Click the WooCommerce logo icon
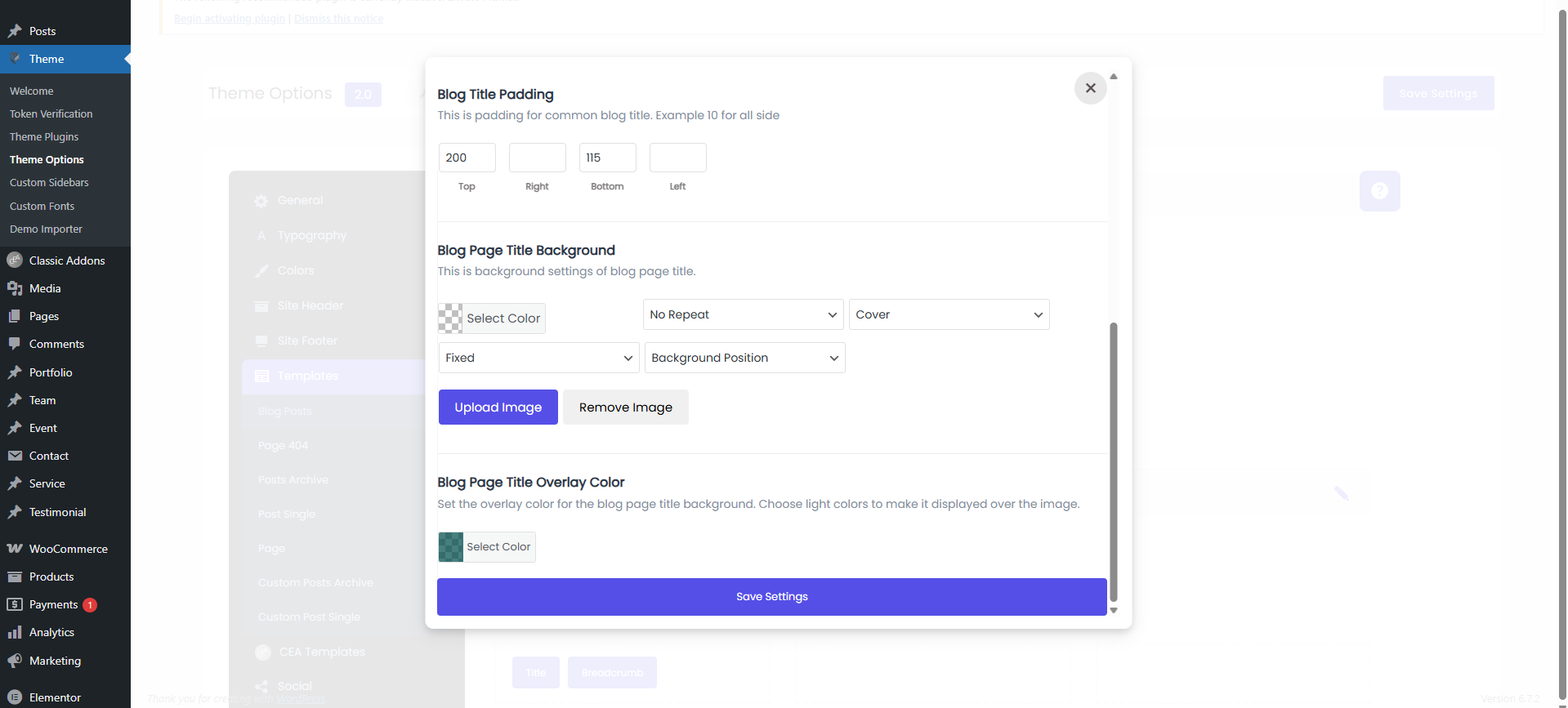Viewport: 1568px width, 708px height. [15, 549]
